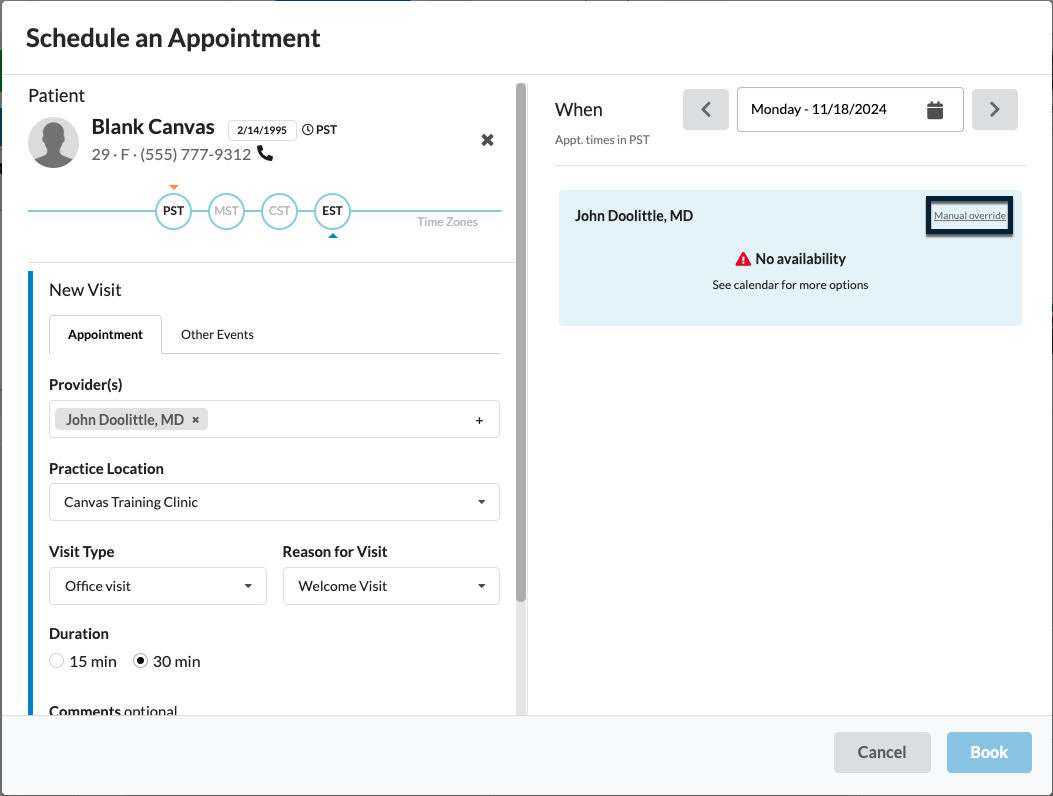Screen dimensions: 1053x796
Task: Click the Manual override link
Action: [969, 216]
